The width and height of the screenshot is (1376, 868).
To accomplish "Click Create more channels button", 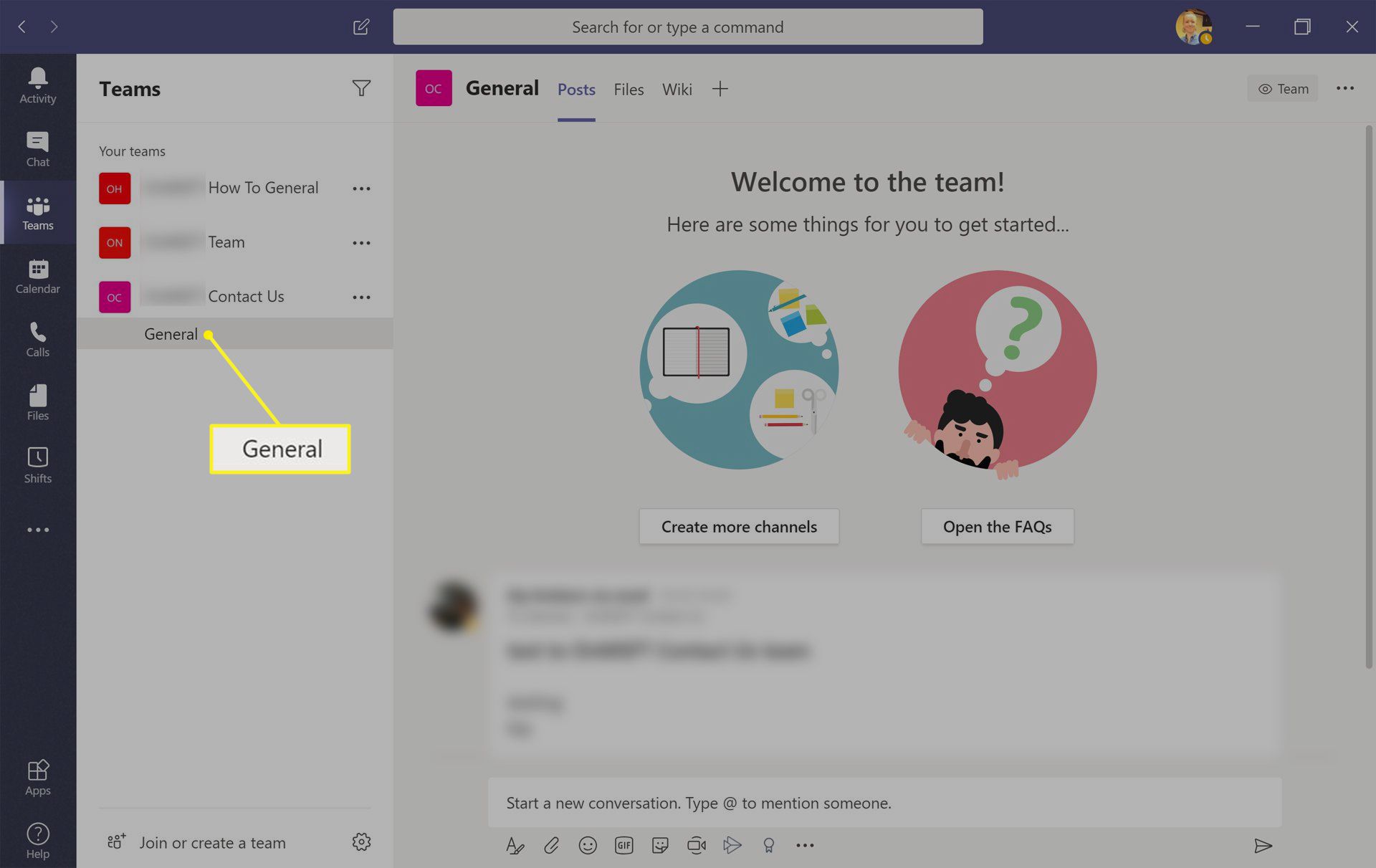I will pyautogui.click(x=739, y=525).
